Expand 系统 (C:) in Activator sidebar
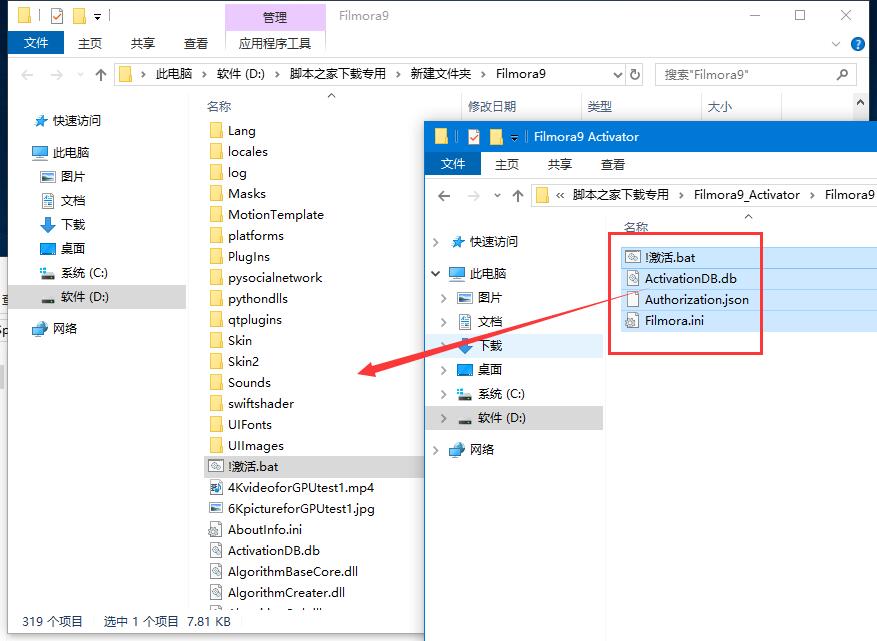The height and width of the screenshot is (641, 877). [x=444, y=394]
